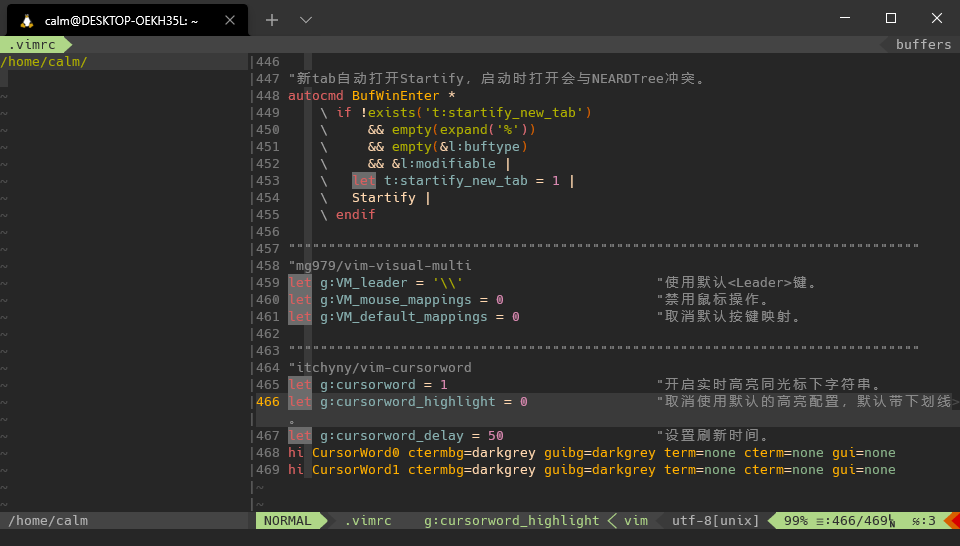
Task: Open a new terminal tab
Action: 272,20
